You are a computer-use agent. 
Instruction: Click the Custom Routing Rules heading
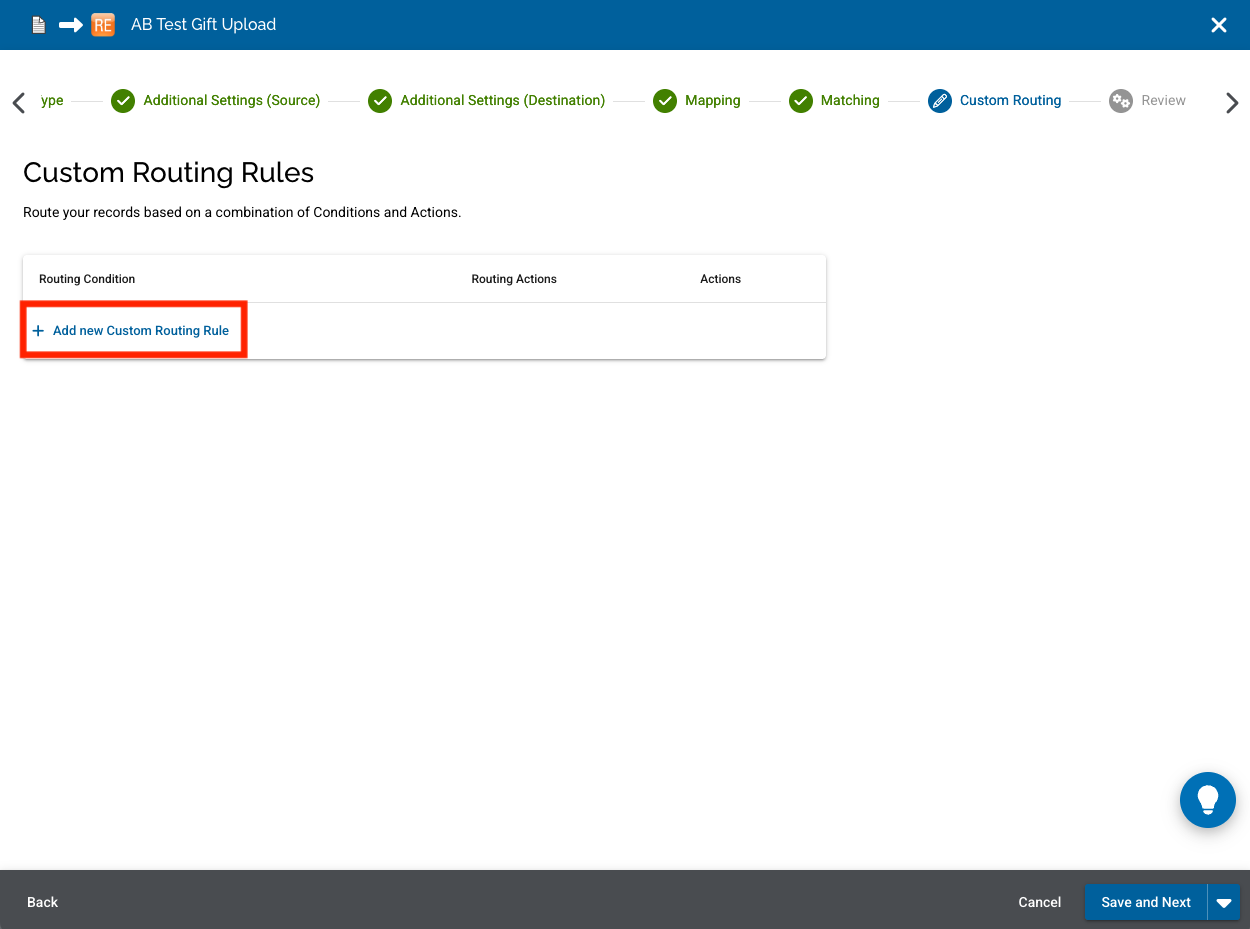(x=169, y=173)
